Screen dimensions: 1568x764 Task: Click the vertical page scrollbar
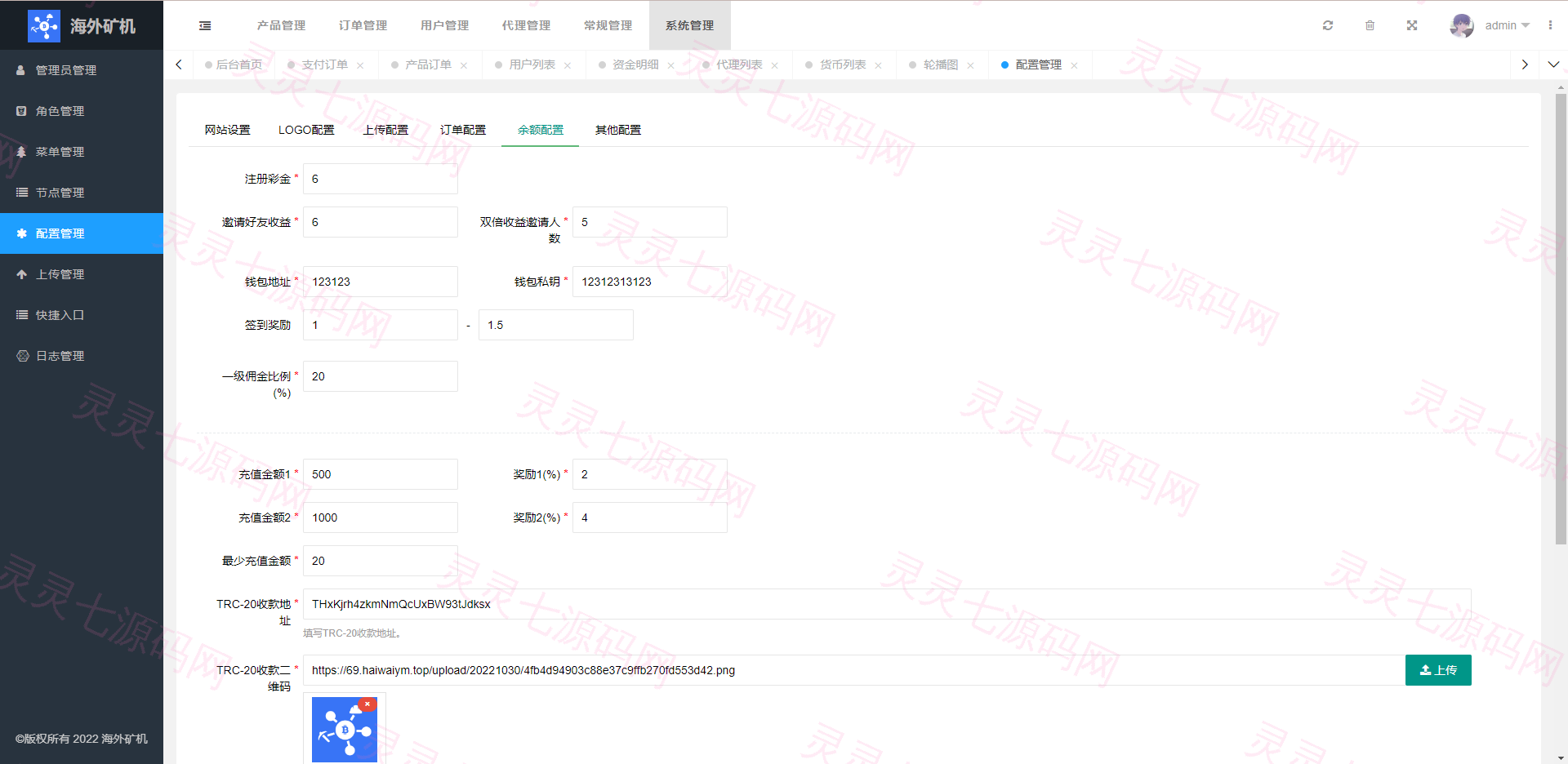coord(1561,318)
